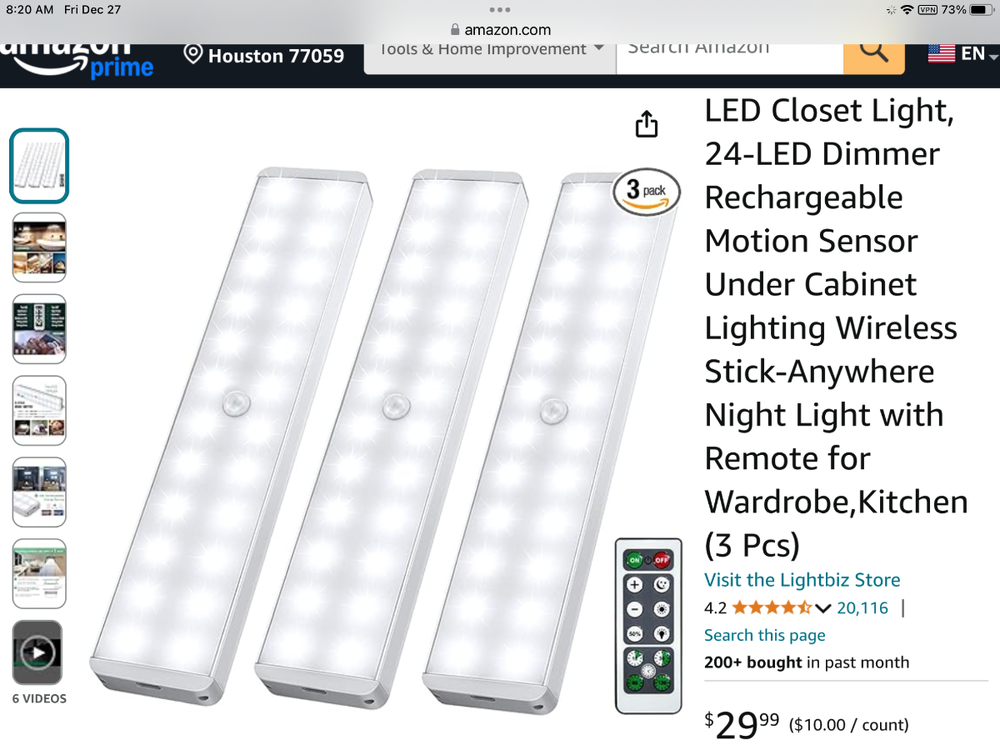Open the EN language selector

click(x=972, y=54)
